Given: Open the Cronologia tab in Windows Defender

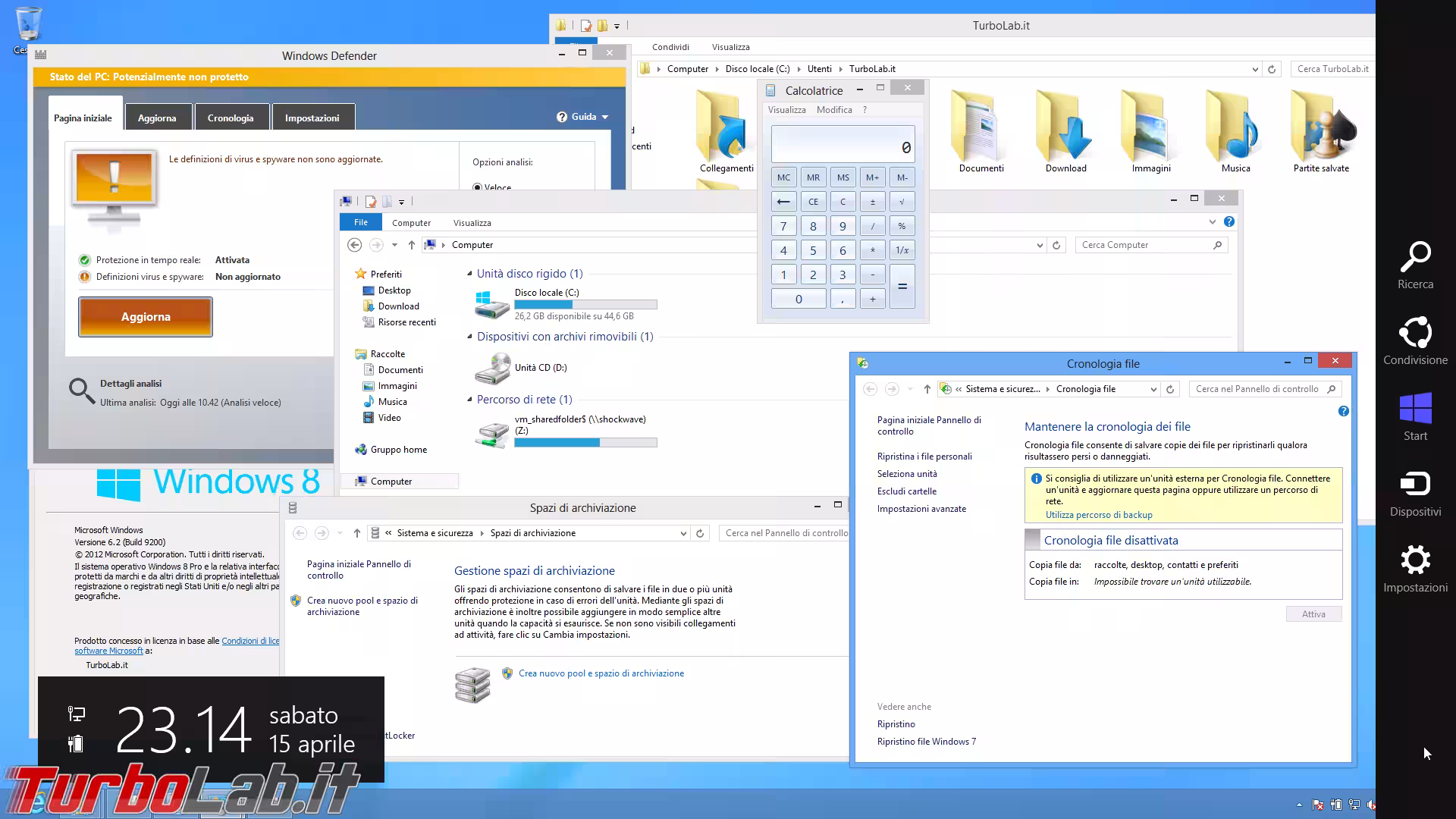Looking at the screenshot, I should [x=231, y=117].
